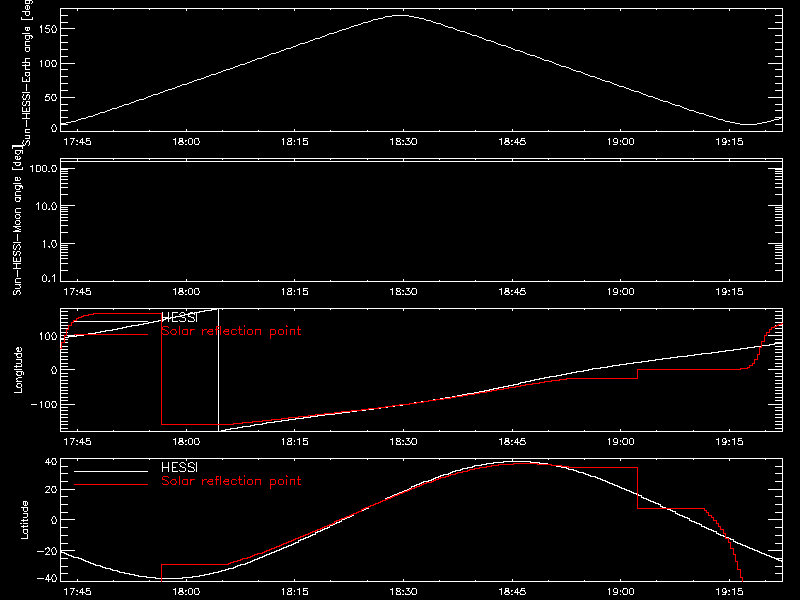Click the 17:45 label under Moon angle plot
This screenshot has width=800, height=600.
77,292
